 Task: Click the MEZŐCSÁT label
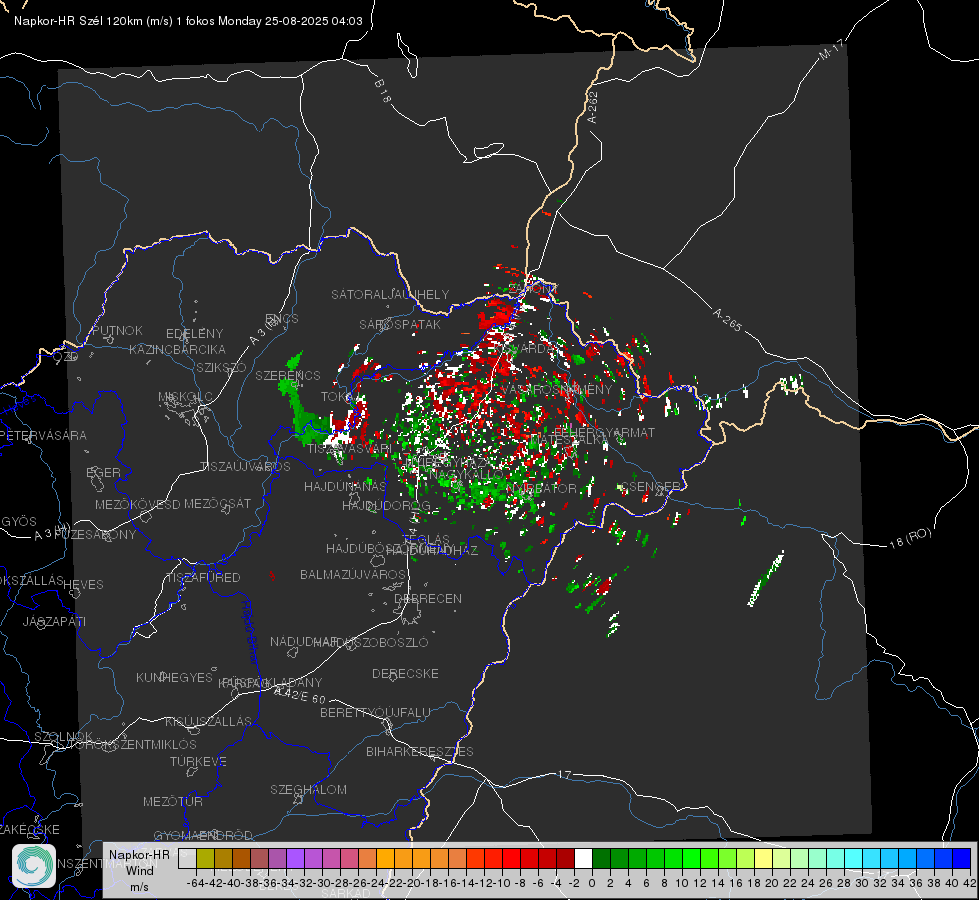217,503
